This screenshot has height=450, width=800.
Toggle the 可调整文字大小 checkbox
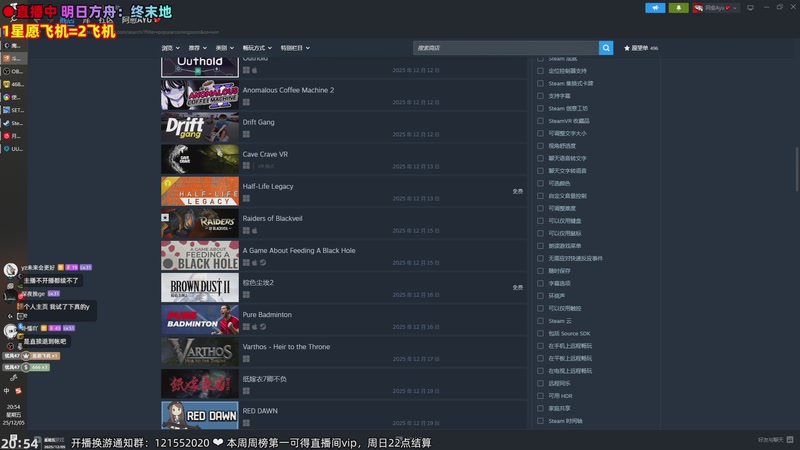540,133
